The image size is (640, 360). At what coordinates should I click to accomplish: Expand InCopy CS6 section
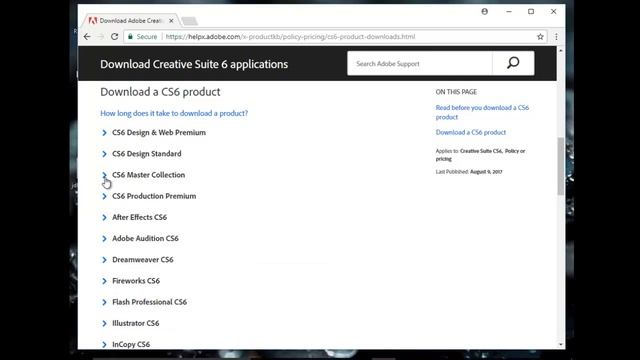[x=126, y=344]
